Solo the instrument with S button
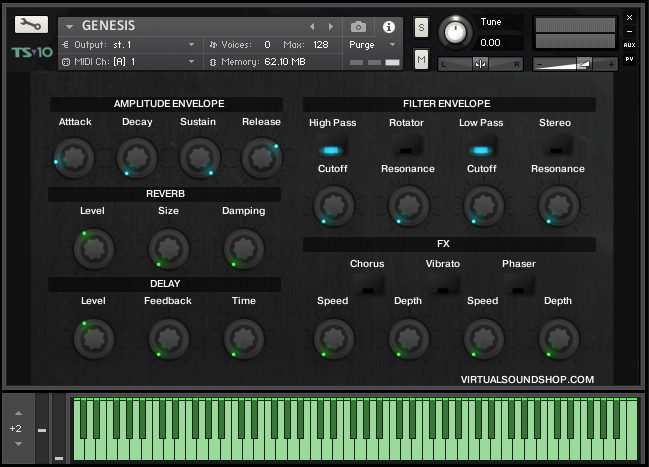The width and height of the screenshot is (649, 467). [421, 26]
